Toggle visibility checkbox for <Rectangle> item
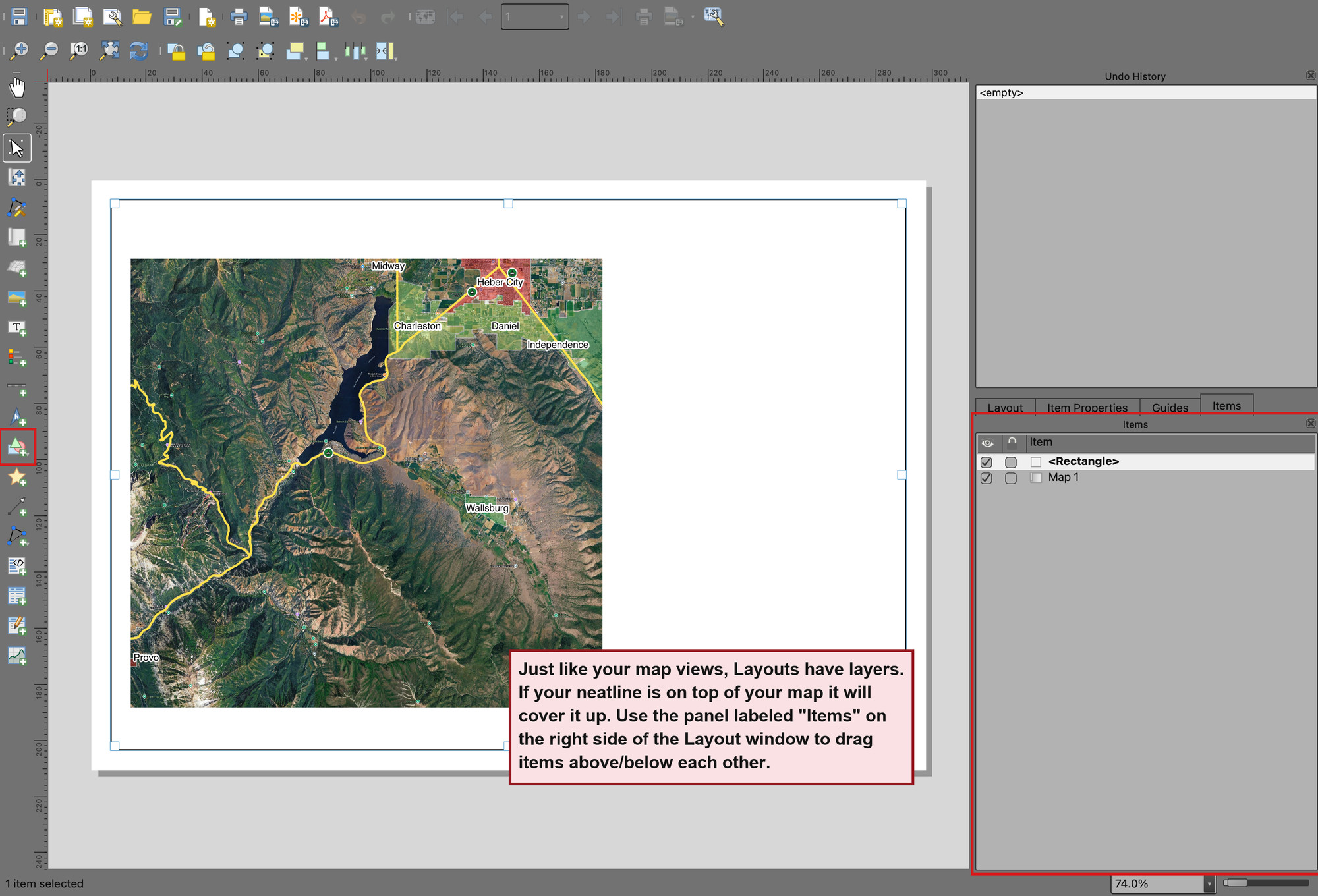 (x=987, y=462)
